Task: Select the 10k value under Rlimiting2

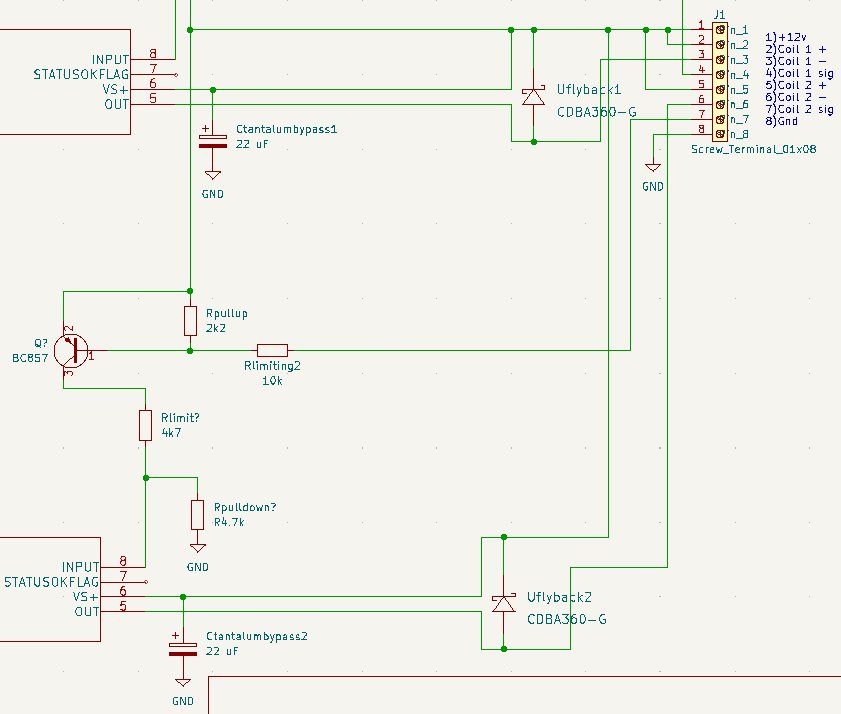Action: point(272,381)
